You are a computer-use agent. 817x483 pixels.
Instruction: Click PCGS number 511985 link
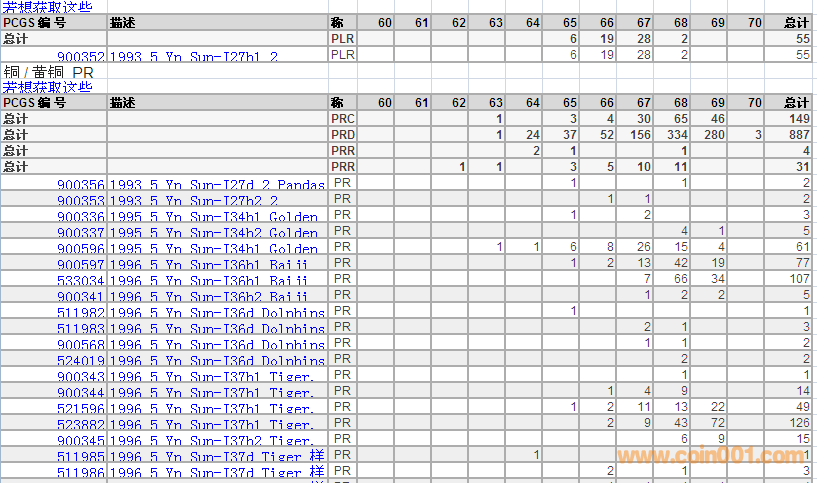point(80,456)
